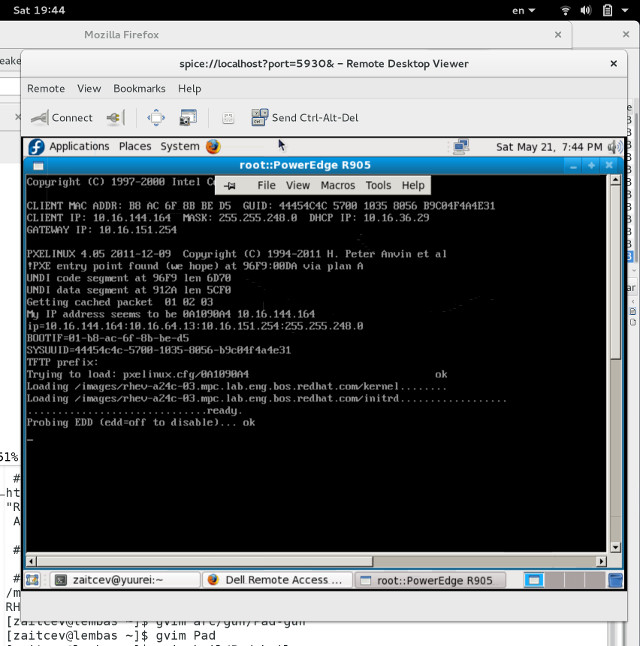Click console vertical scrollbar up arrow
Image resolution: width=640 pixels, height=646 pixels.
coord(615,180)
